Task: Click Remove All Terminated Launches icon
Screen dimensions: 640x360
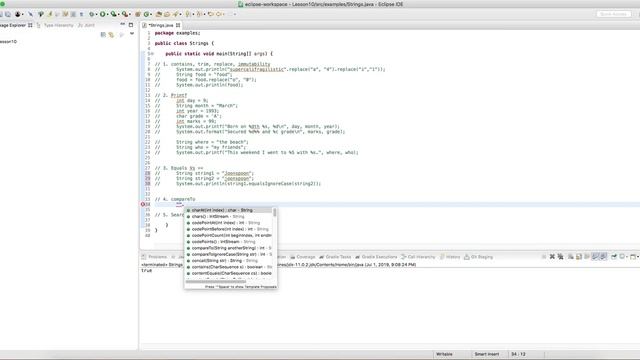Action: pos(560,256)
